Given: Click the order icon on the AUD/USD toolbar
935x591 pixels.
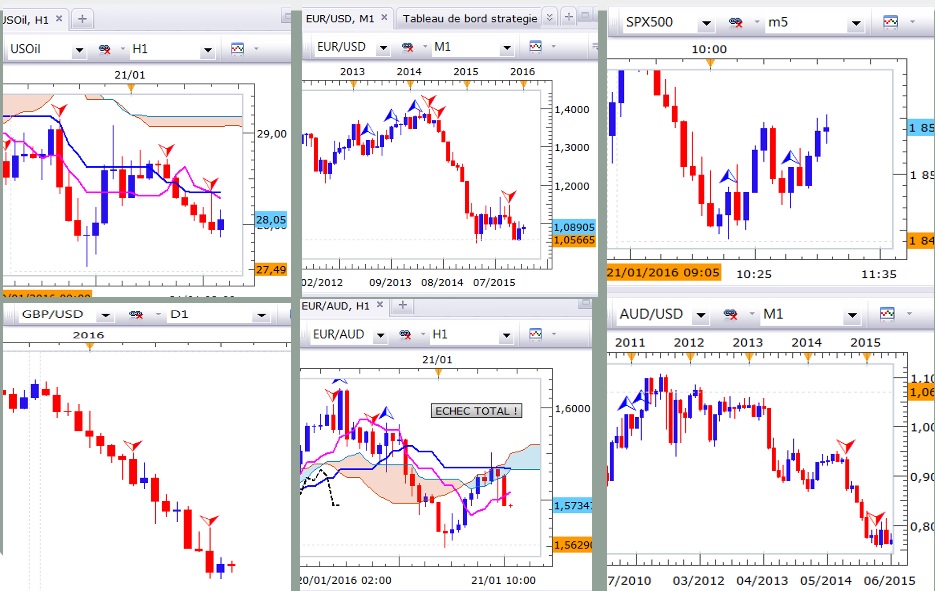Looking at the screenshot, I should coord(729,313).
